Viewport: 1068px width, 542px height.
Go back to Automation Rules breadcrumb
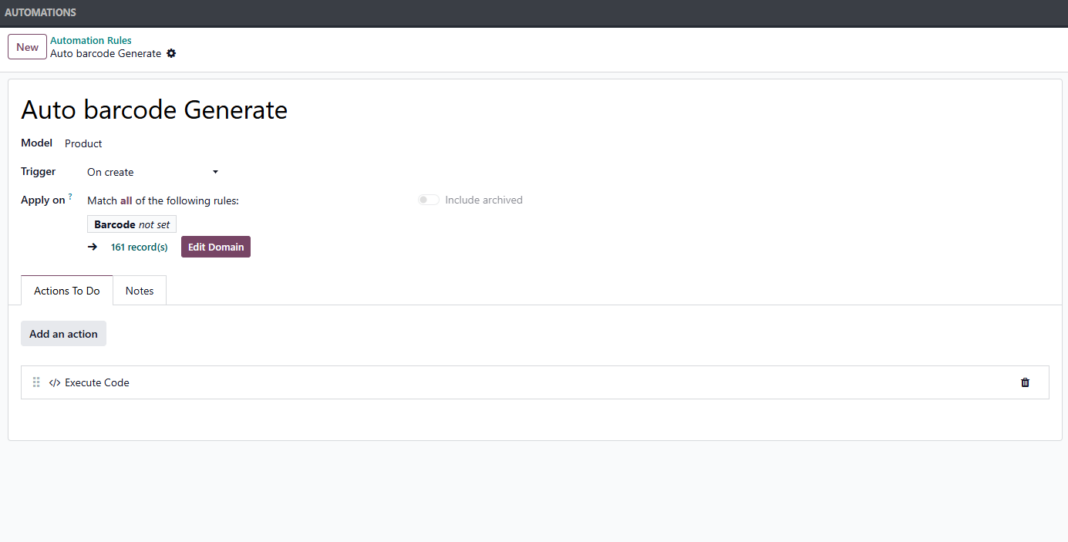[x=91, y=40]
